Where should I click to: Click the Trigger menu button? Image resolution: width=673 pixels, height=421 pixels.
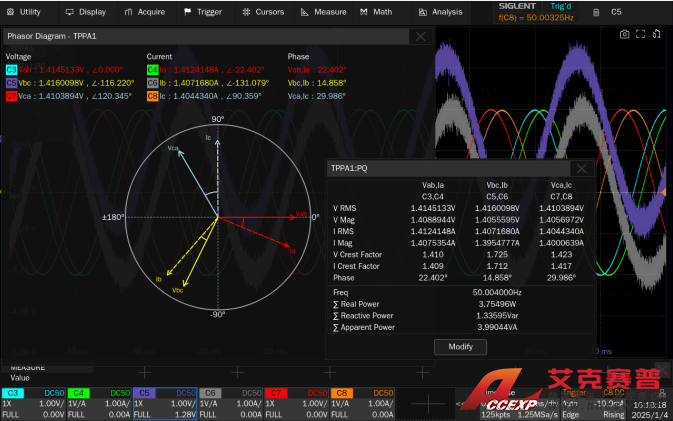203,12
